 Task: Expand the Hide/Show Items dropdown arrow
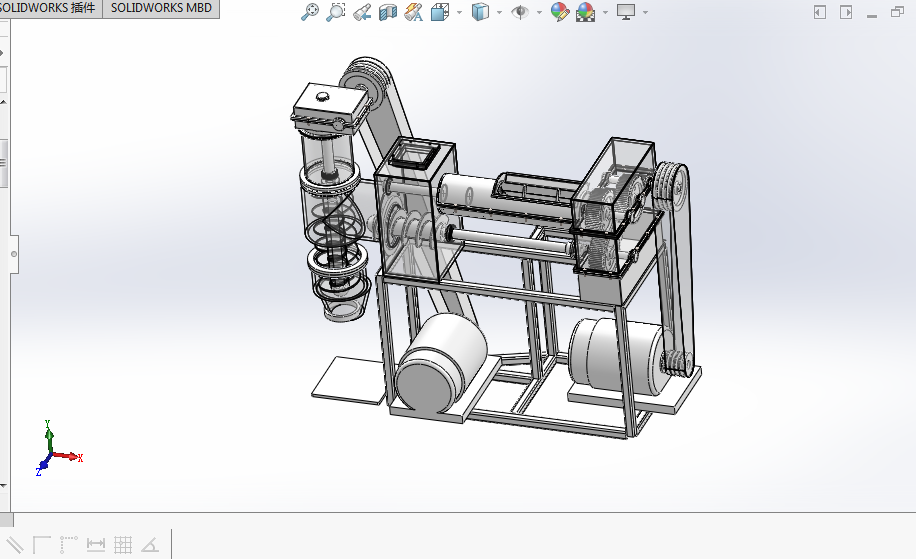(x=539, y=12)
